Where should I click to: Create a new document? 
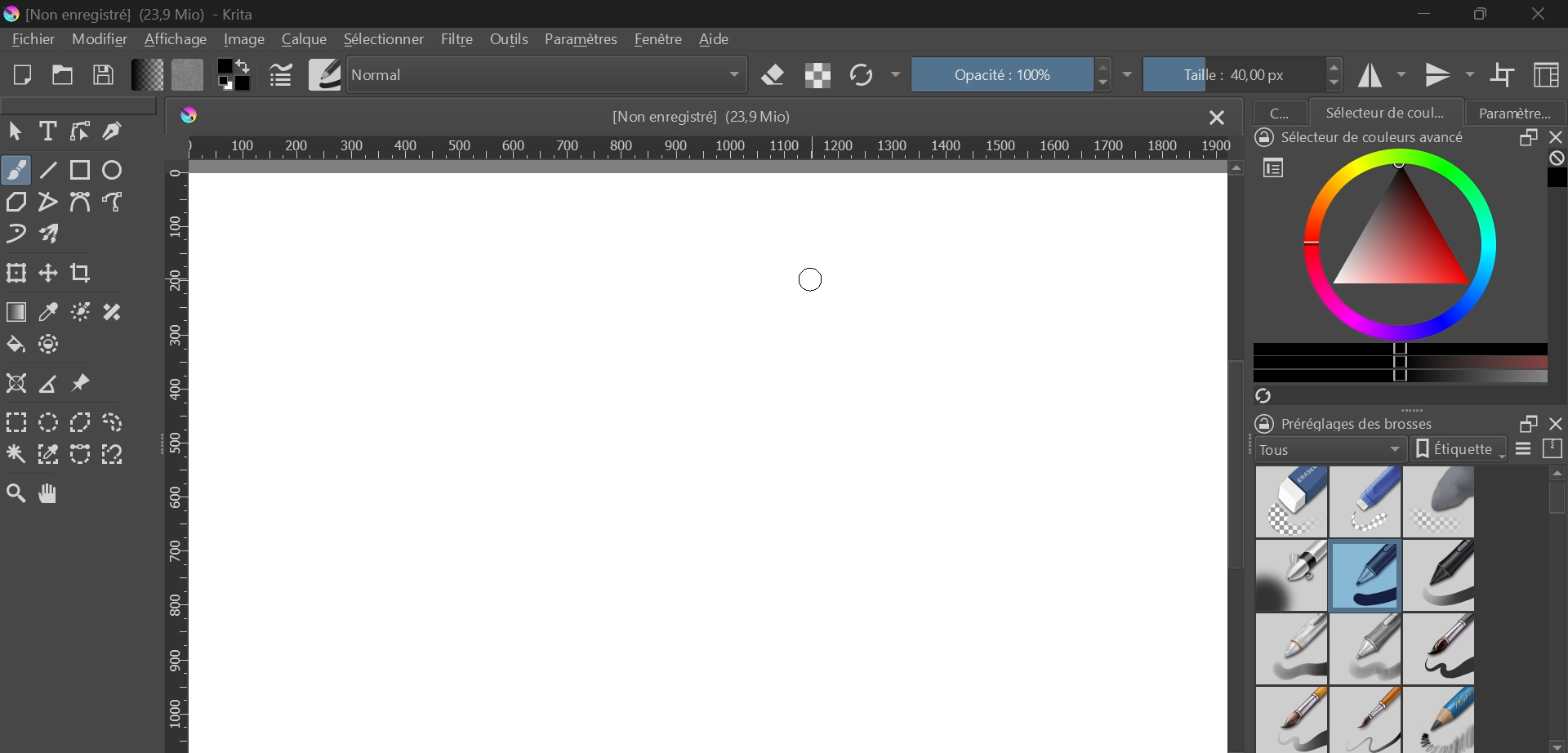pos(22,75)
